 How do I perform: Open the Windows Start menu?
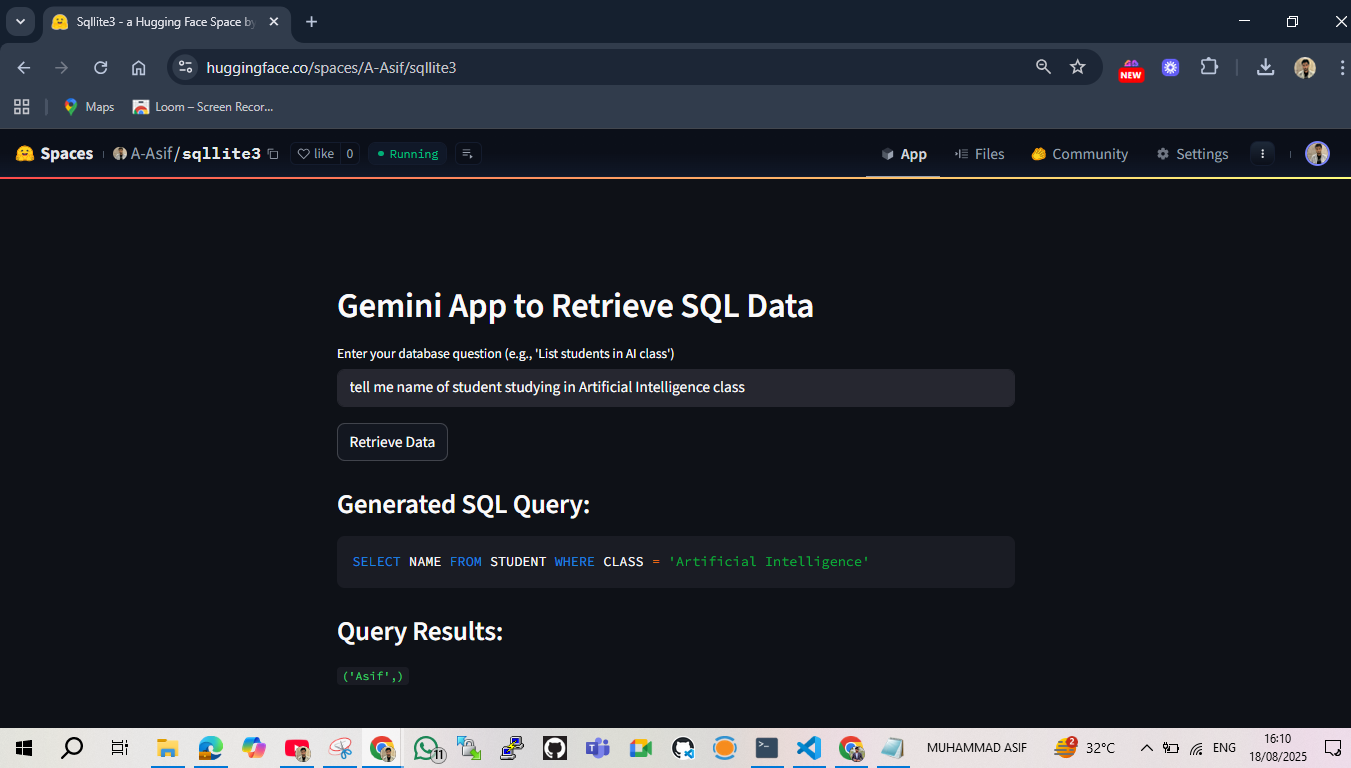[24, 748]
